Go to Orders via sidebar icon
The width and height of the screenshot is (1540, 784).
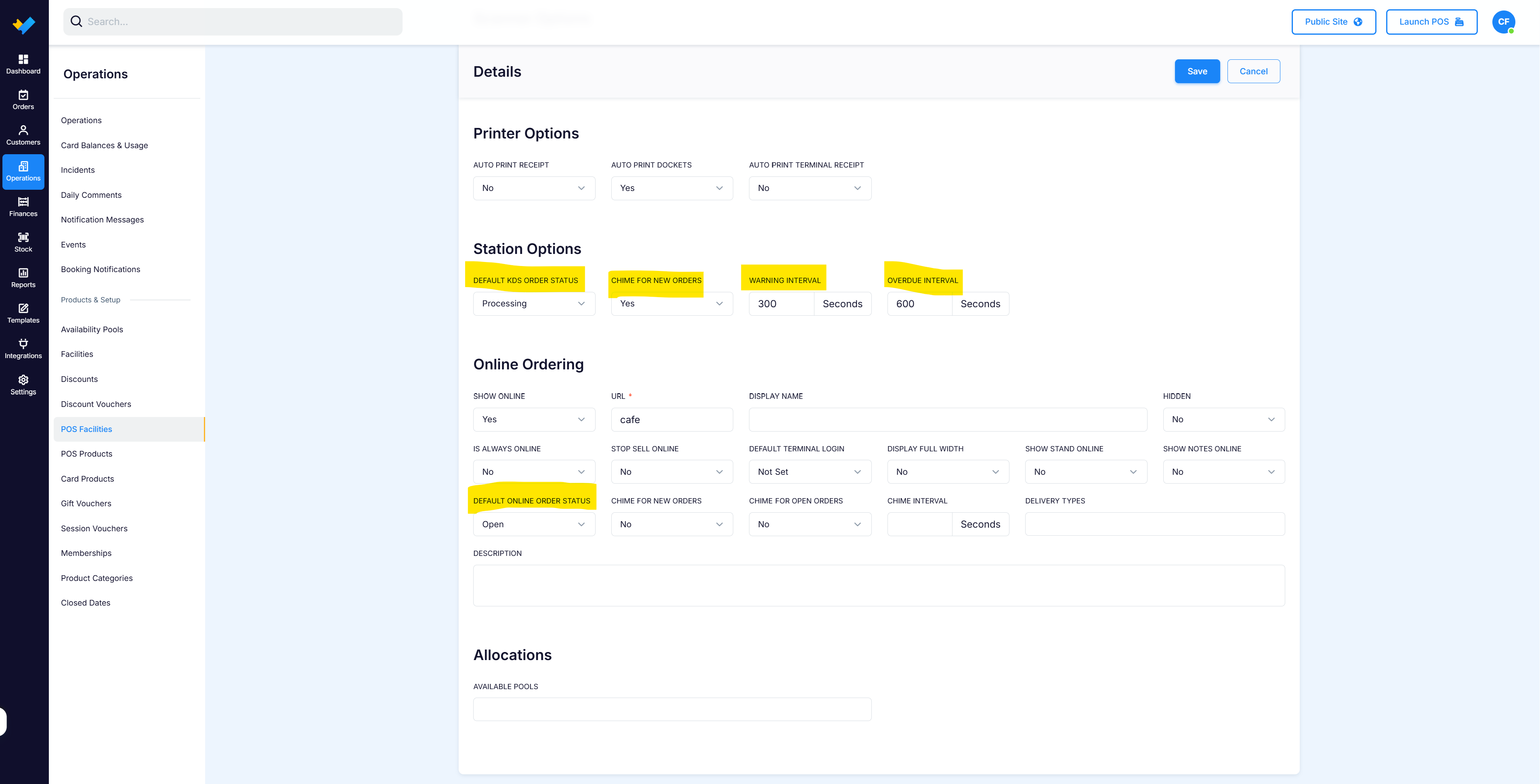pyautogui.click(x=23, y=101)
